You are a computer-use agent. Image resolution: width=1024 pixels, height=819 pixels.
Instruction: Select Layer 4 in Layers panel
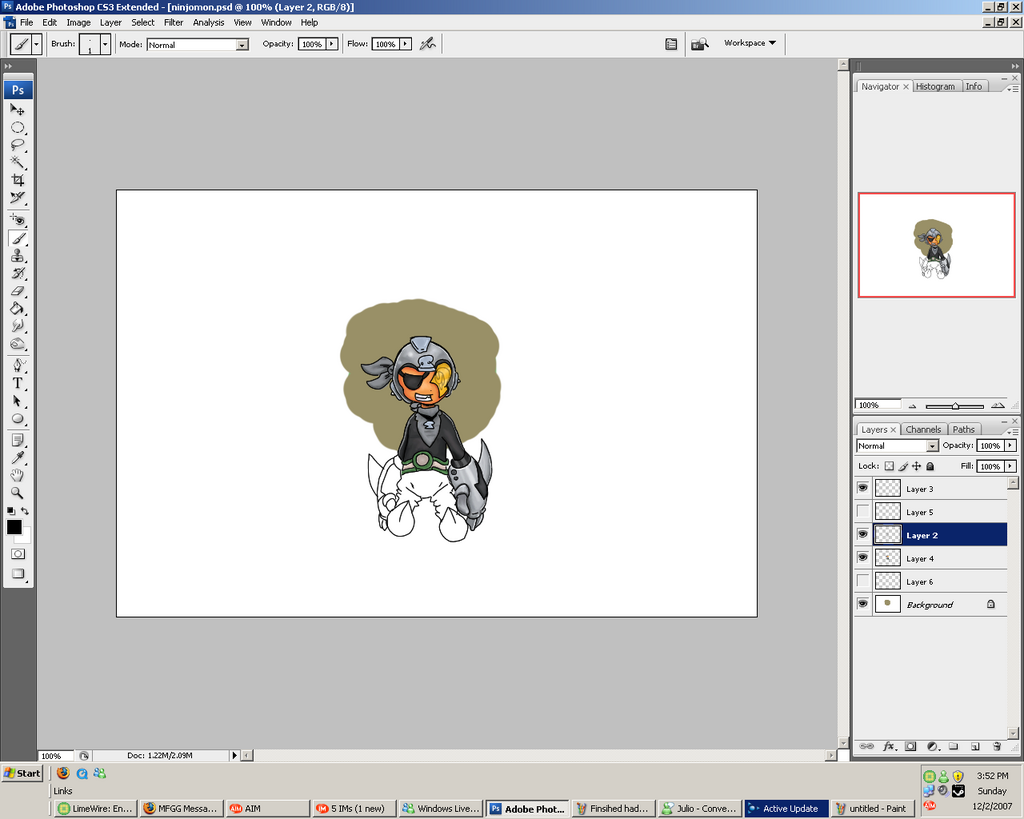[920, 558]
